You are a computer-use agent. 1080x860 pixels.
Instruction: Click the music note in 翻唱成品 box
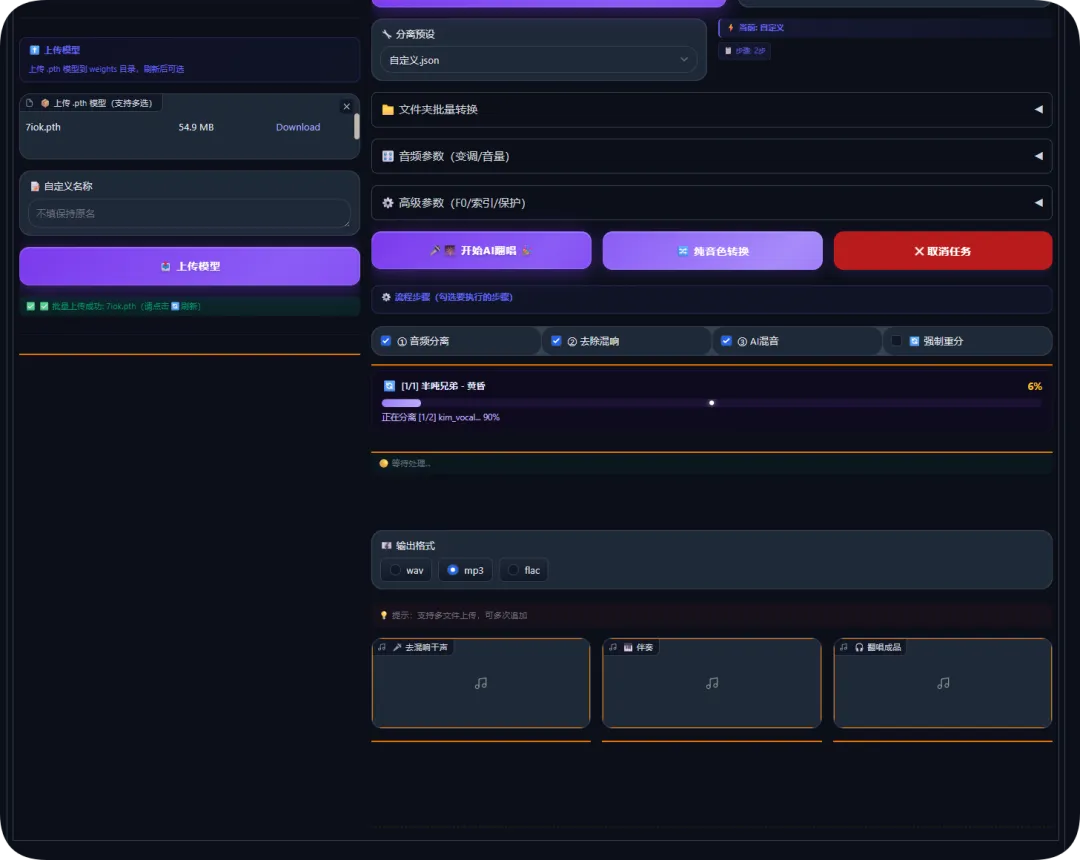tap(943, 683)
